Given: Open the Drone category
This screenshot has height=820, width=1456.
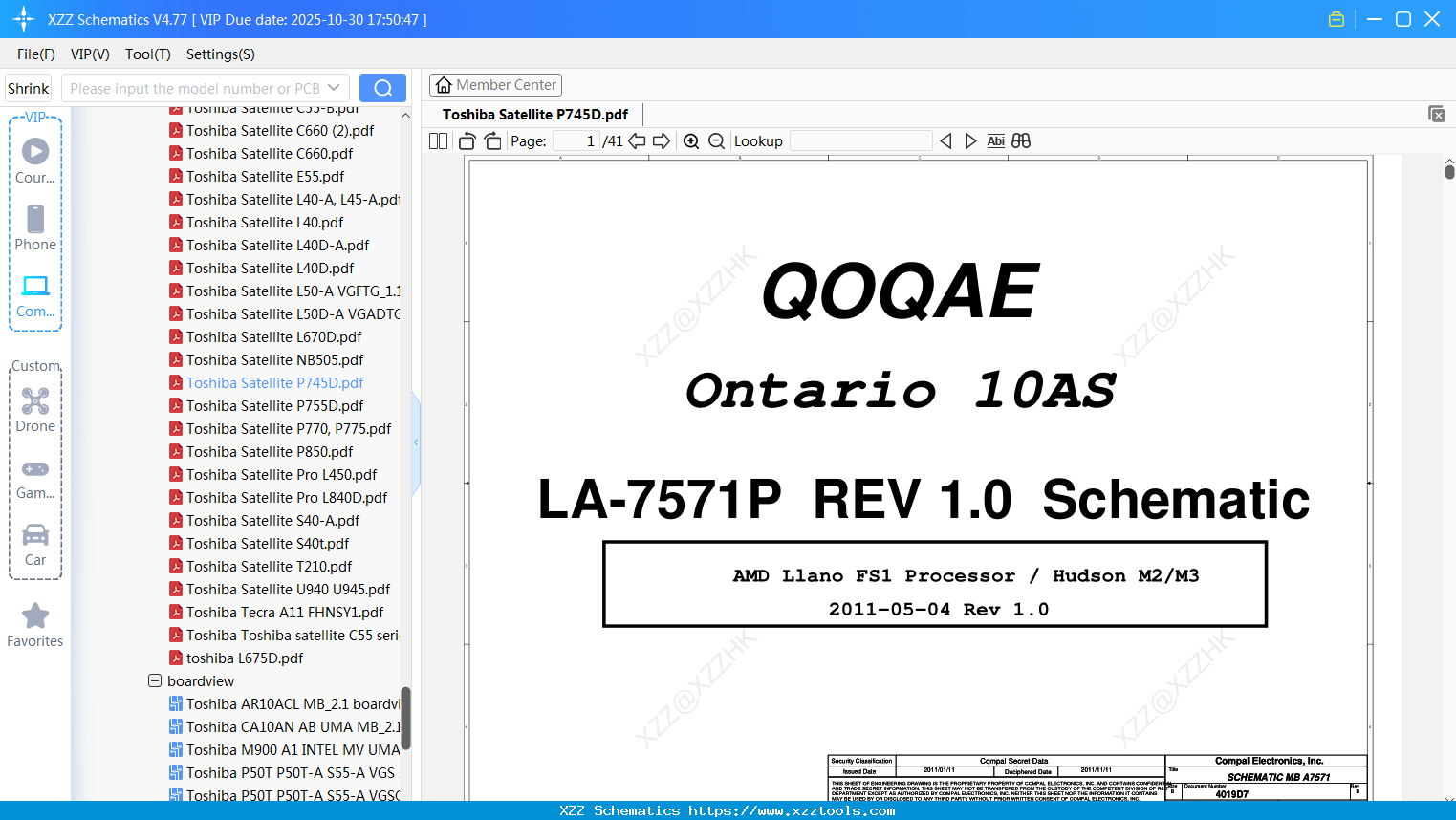Looking at the screenshot, I should pyautogui.click(x=35, y=409).
